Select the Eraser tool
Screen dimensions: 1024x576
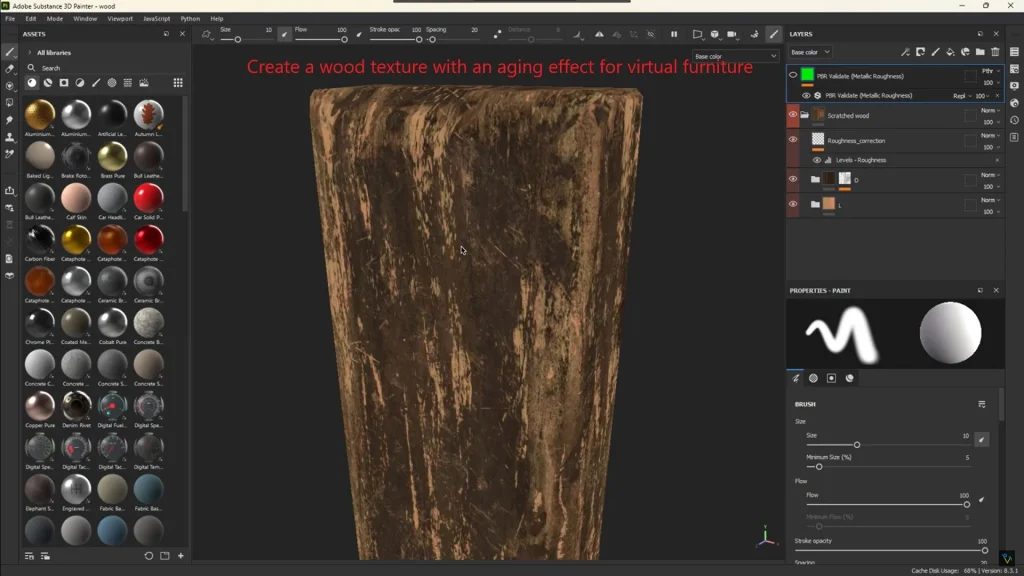click(9, 69)
